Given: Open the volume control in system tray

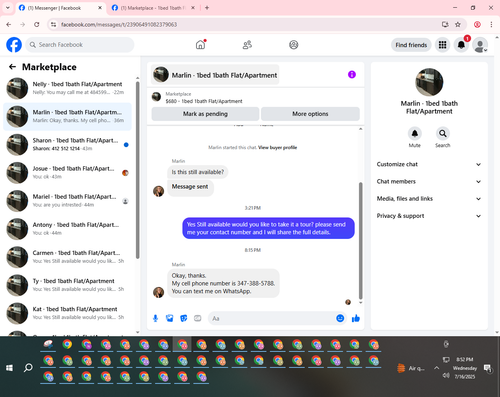Looking at the screenshot, I should coord(446,376).
